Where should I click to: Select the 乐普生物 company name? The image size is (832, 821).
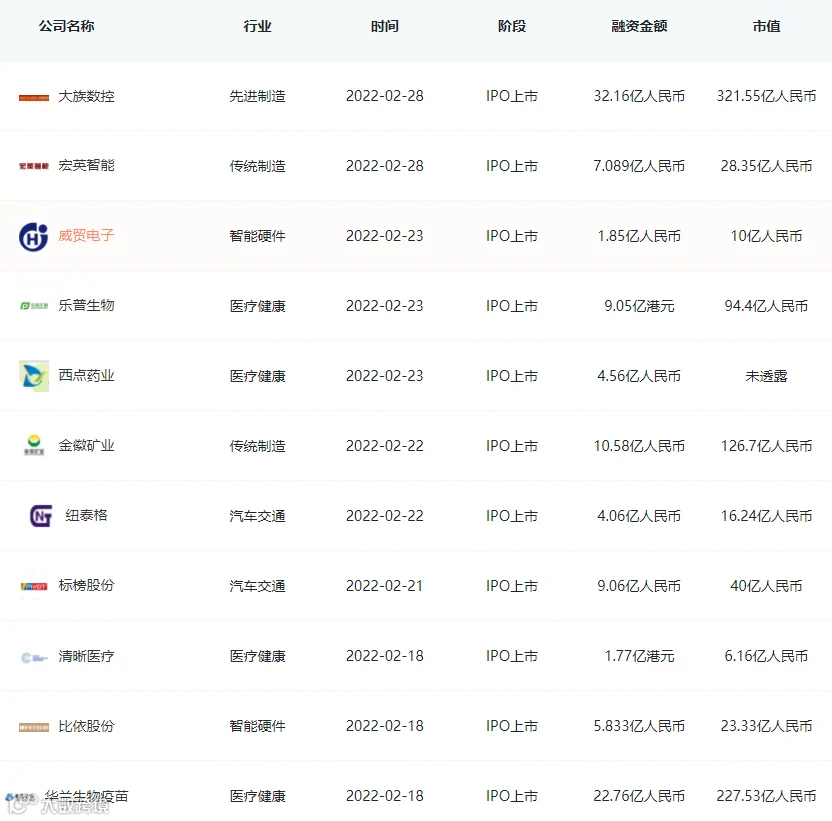pos(86,306)
